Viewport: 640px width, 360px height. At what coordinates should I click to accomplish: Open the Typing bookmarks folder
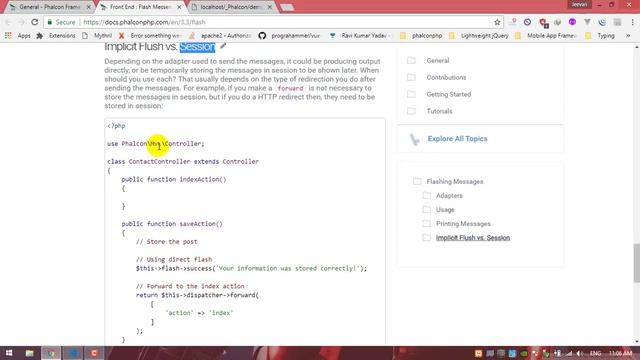tap(600, 36)
